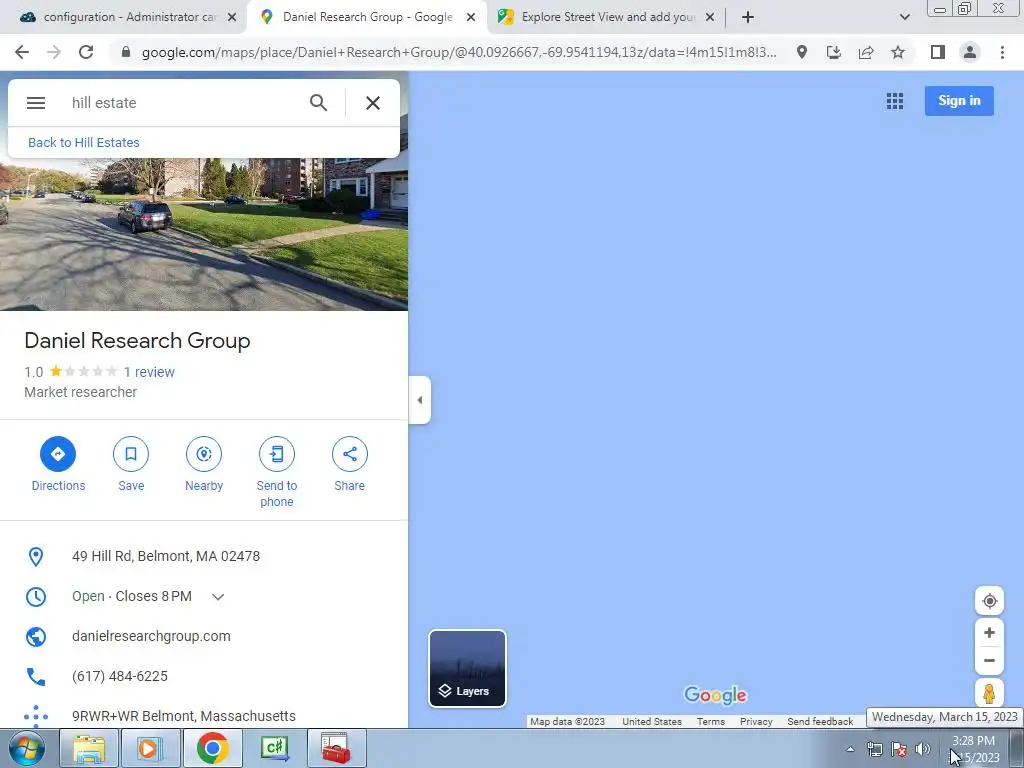
Task: Click United States in map footer
Action: [652, 722]
